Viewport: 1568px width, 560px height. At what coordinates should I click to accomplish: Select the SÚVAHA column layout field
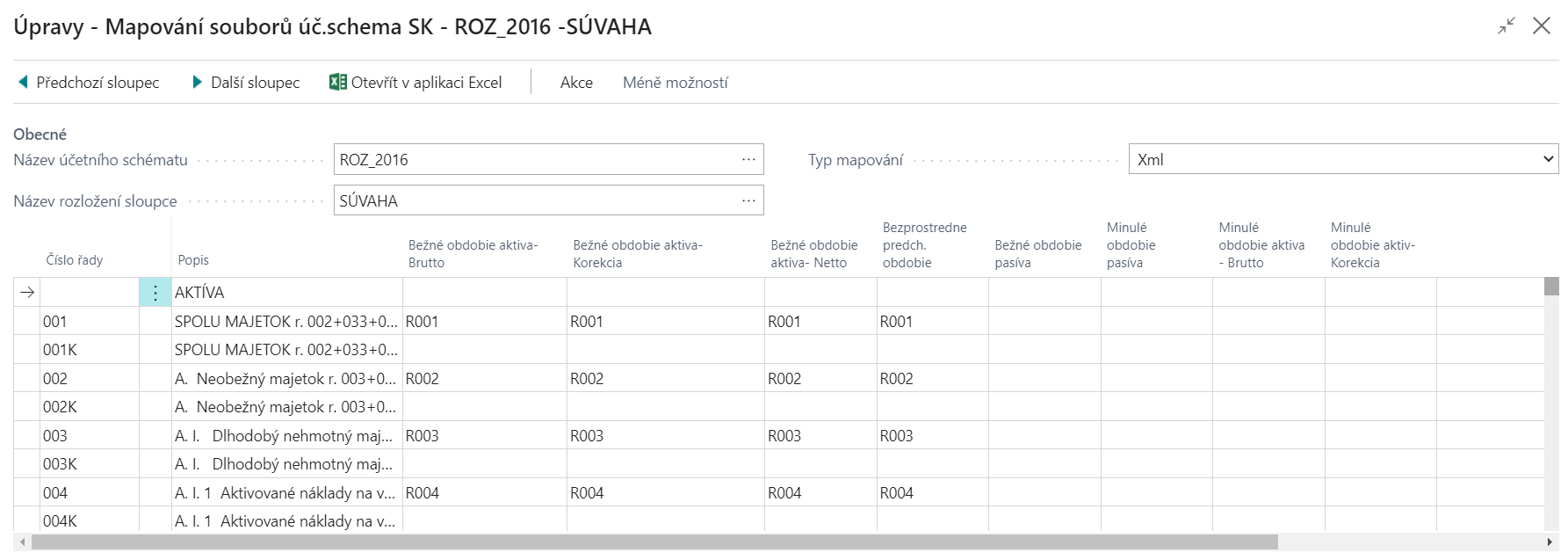coord(536,201)
